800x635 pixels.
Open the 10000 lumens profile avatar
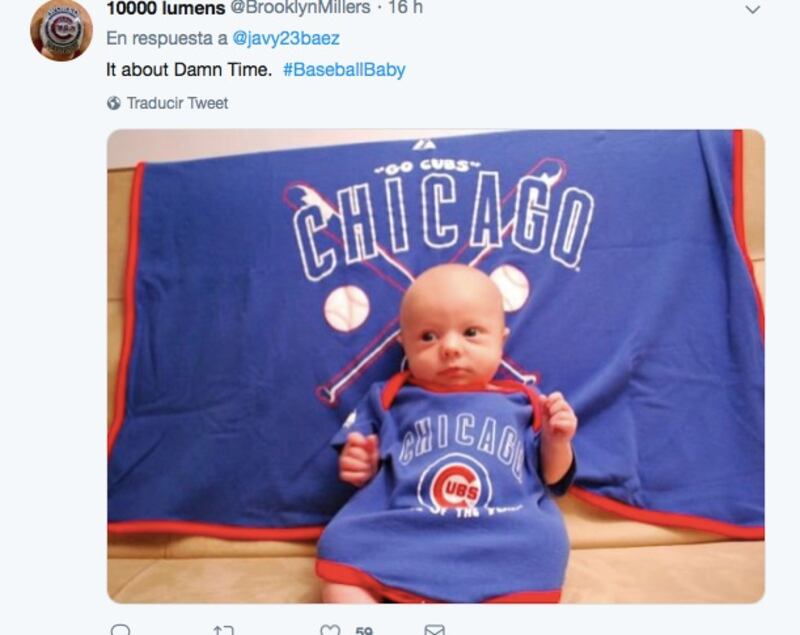(x=61, y=29)
